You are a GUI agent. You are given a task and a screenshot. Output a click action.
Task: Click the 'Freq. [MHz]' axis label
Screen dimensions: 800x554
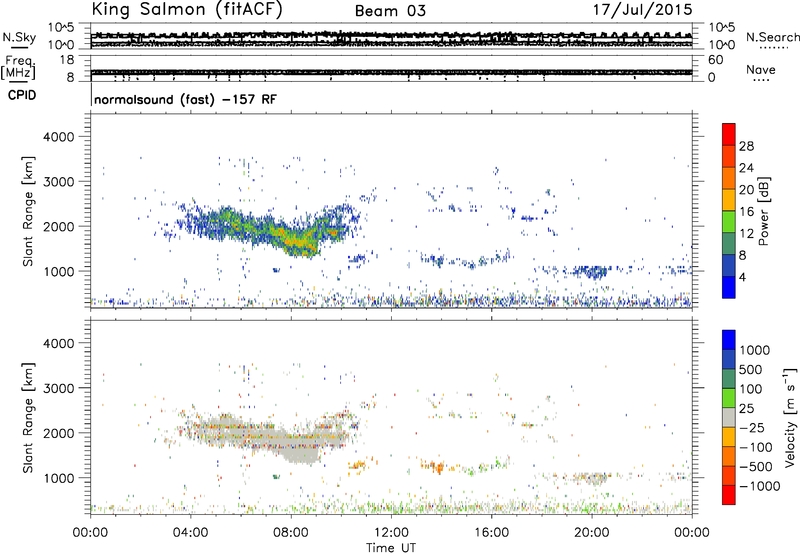18,67
